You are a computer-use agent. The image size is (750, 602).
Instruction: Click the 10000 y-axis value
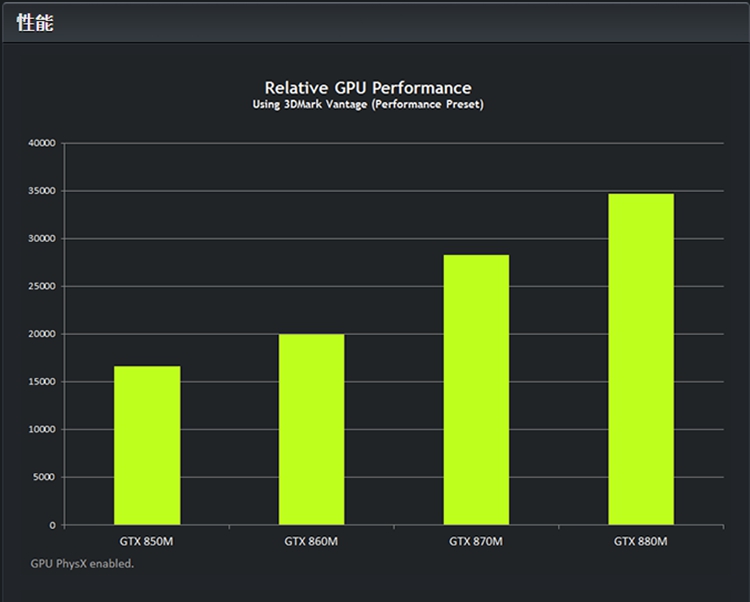pyautogui.click(x=42, y=429)
